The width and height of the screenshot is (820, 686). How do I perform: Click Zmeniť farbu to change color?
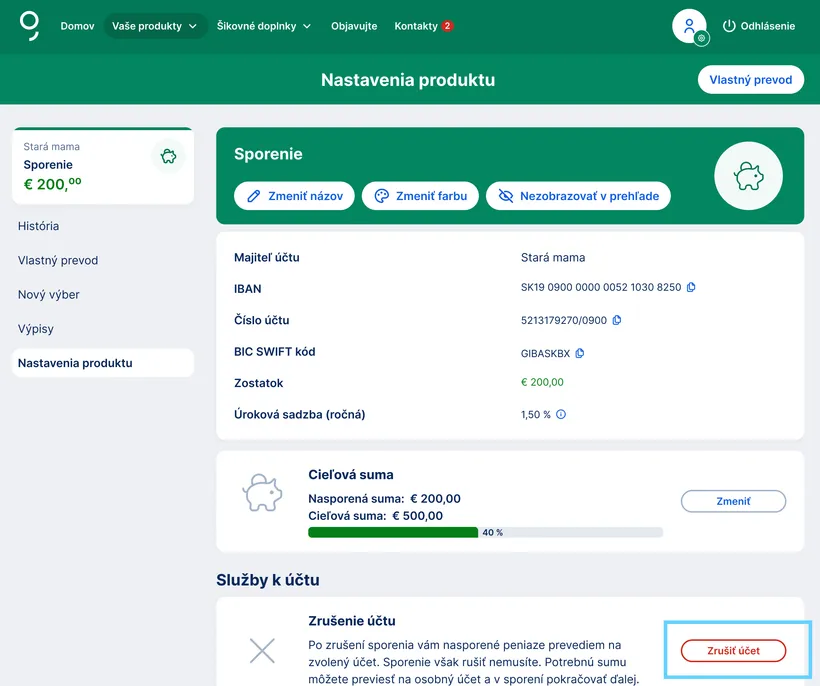tap(420, 196)
